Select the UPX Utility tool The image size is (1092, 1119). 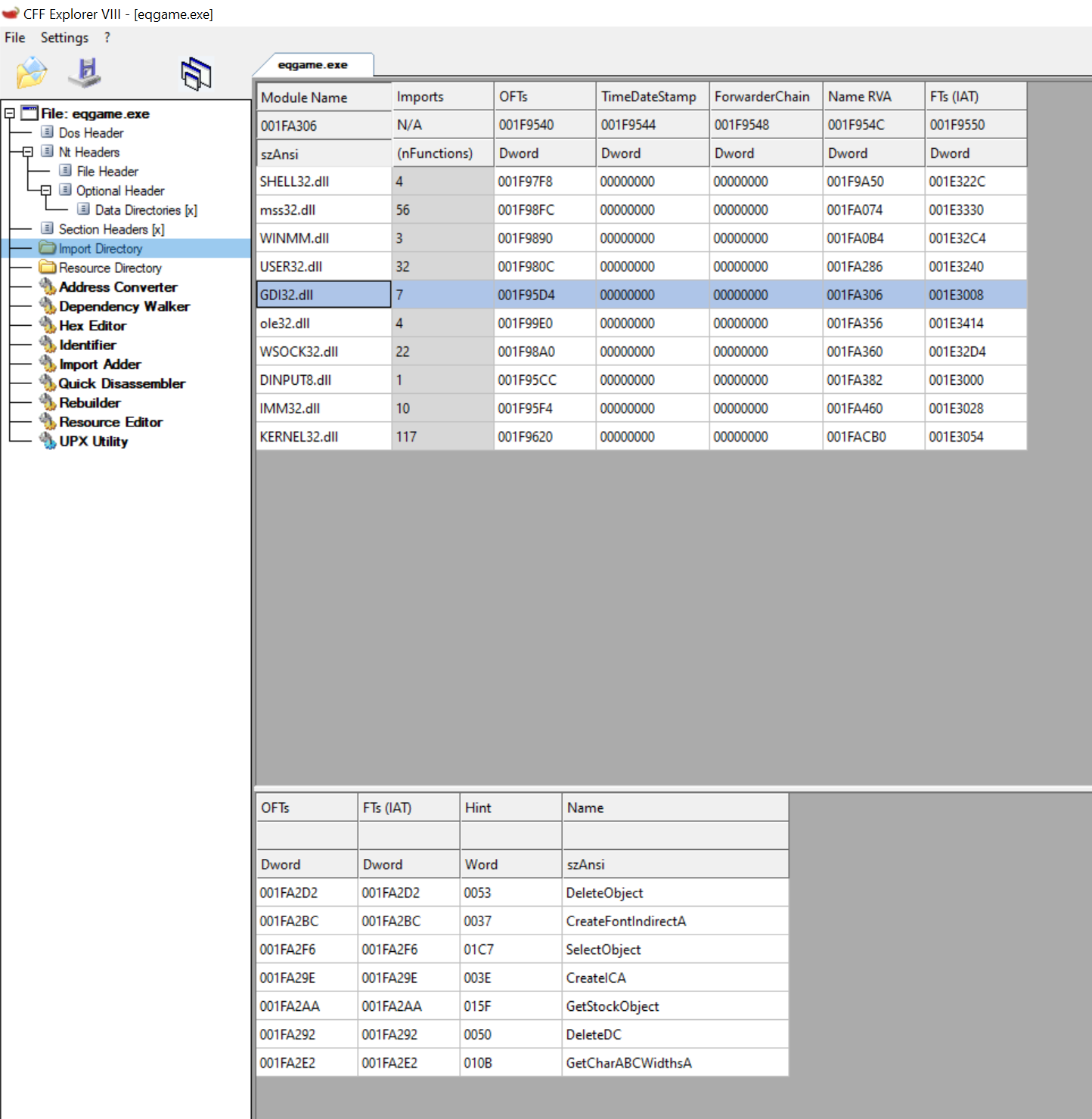(93, 442)
